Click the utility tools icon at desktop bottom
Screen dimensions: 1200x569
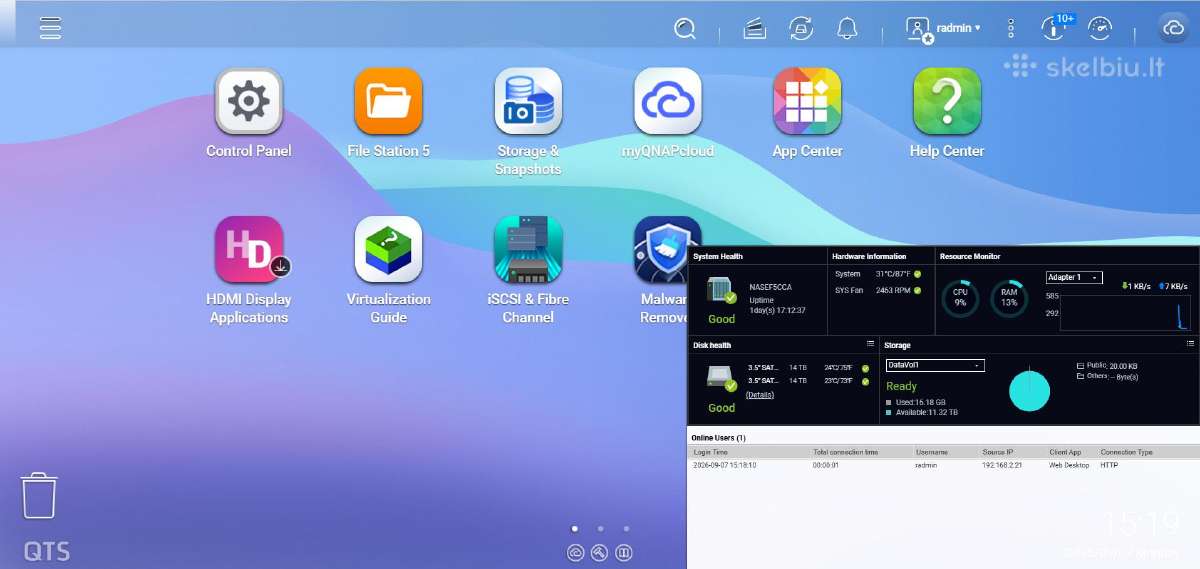(600, 552)
